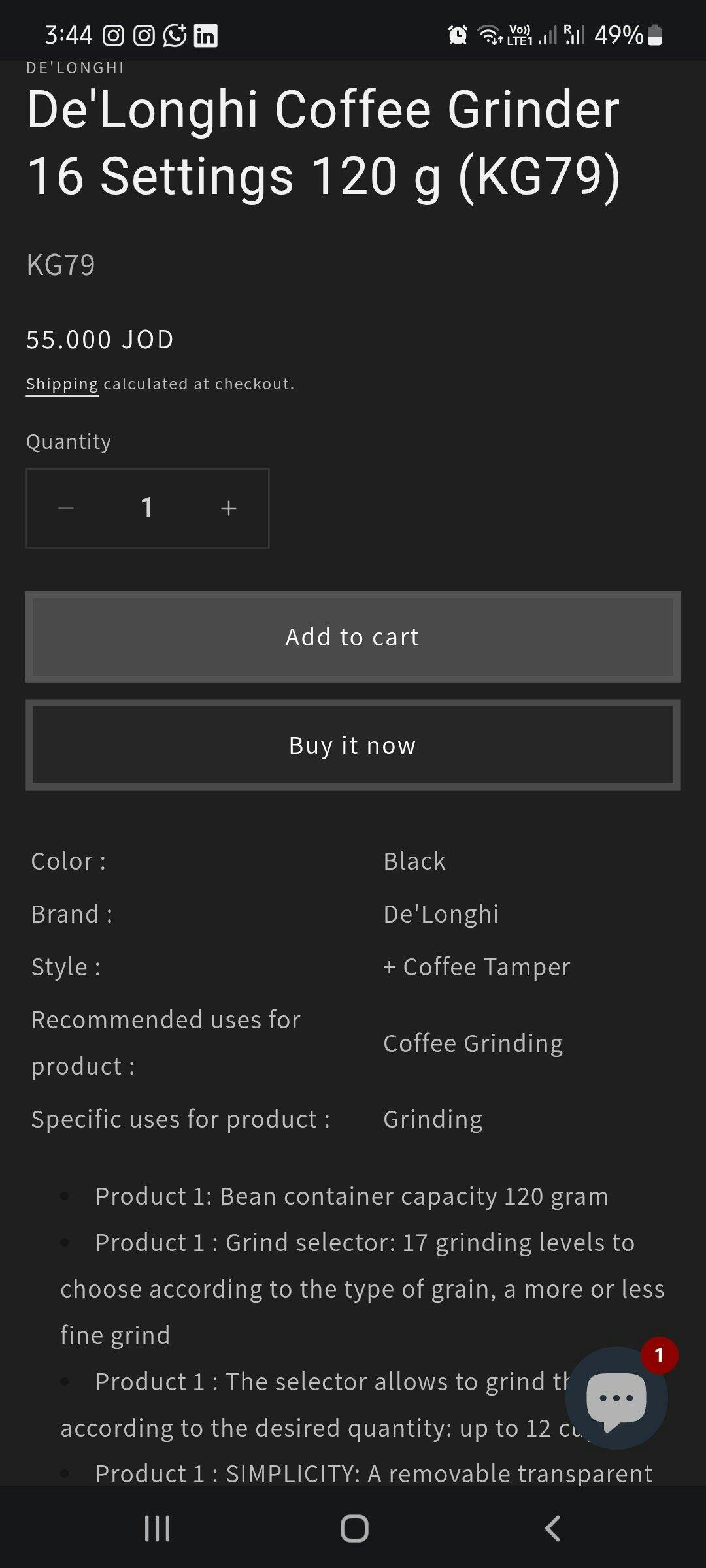Image resolution: width=706 pixels, height=1568 pixels.
Task: Tap the first Instagram status icon
Action: click(x=113, y=35)
